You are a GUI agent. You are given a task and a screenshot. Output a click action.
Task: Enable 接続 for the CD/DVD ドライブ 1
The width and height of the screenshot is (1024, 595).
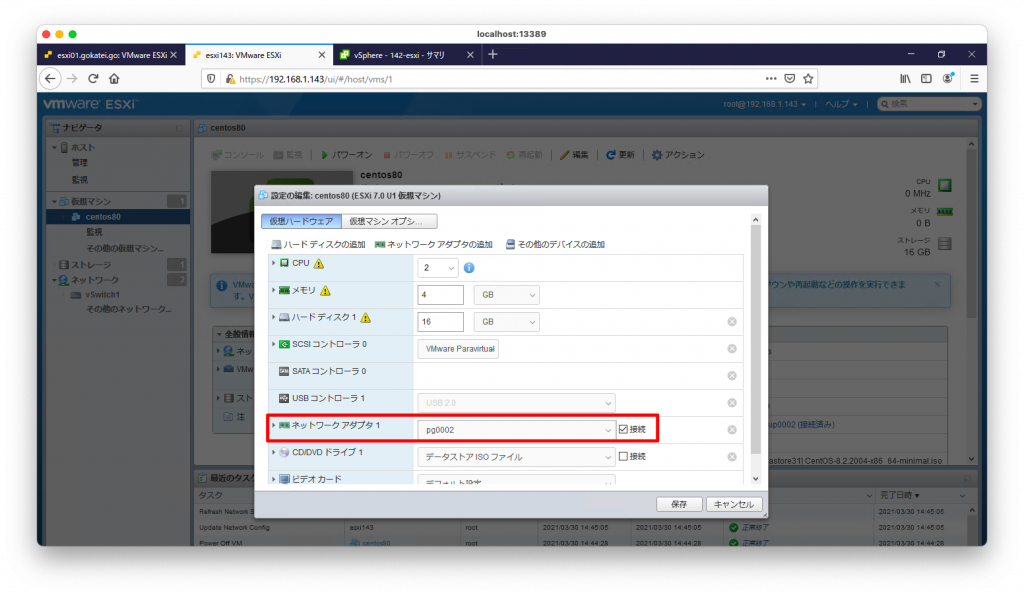coord(624,457)
